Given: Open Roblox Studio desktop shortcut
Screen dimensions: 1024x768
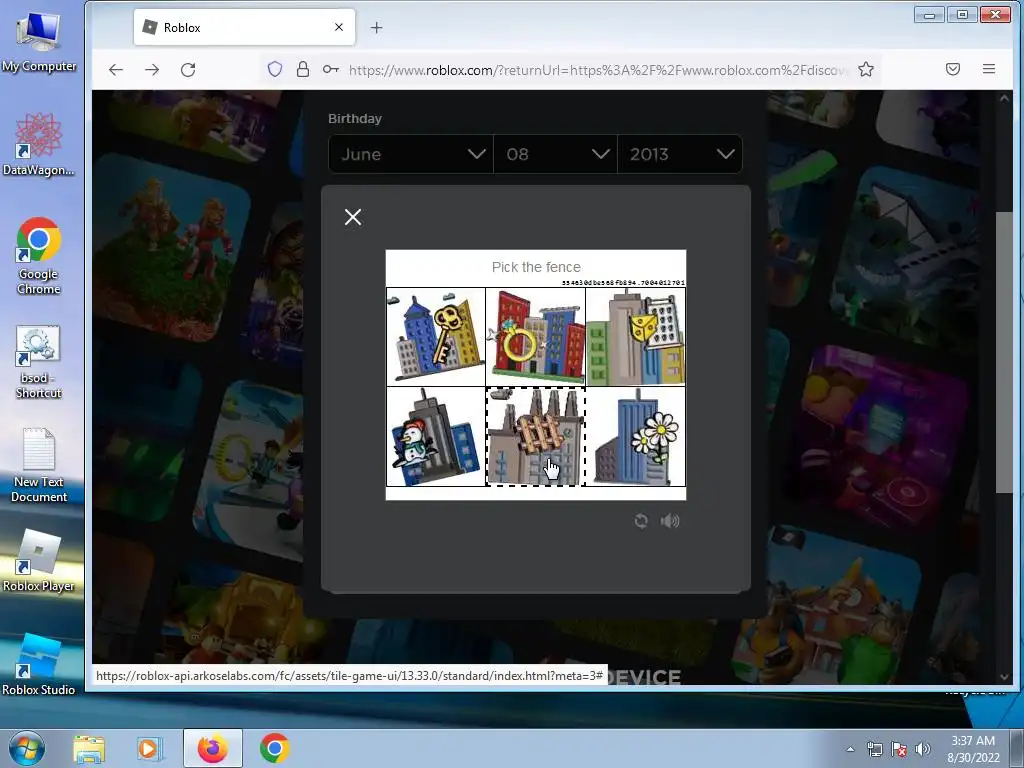Looking at the screenshot, I should (x=39, y=664).
